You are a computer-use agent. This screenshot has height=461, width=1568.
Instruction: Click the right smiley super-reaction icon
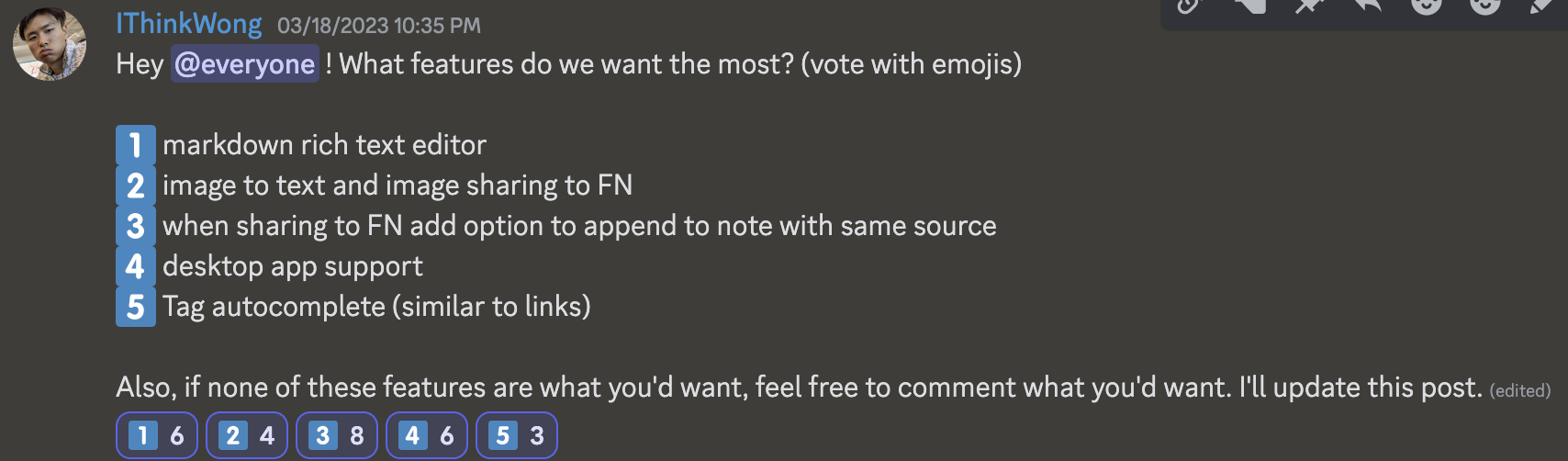pyautogui.click(x=1484, y=6)
